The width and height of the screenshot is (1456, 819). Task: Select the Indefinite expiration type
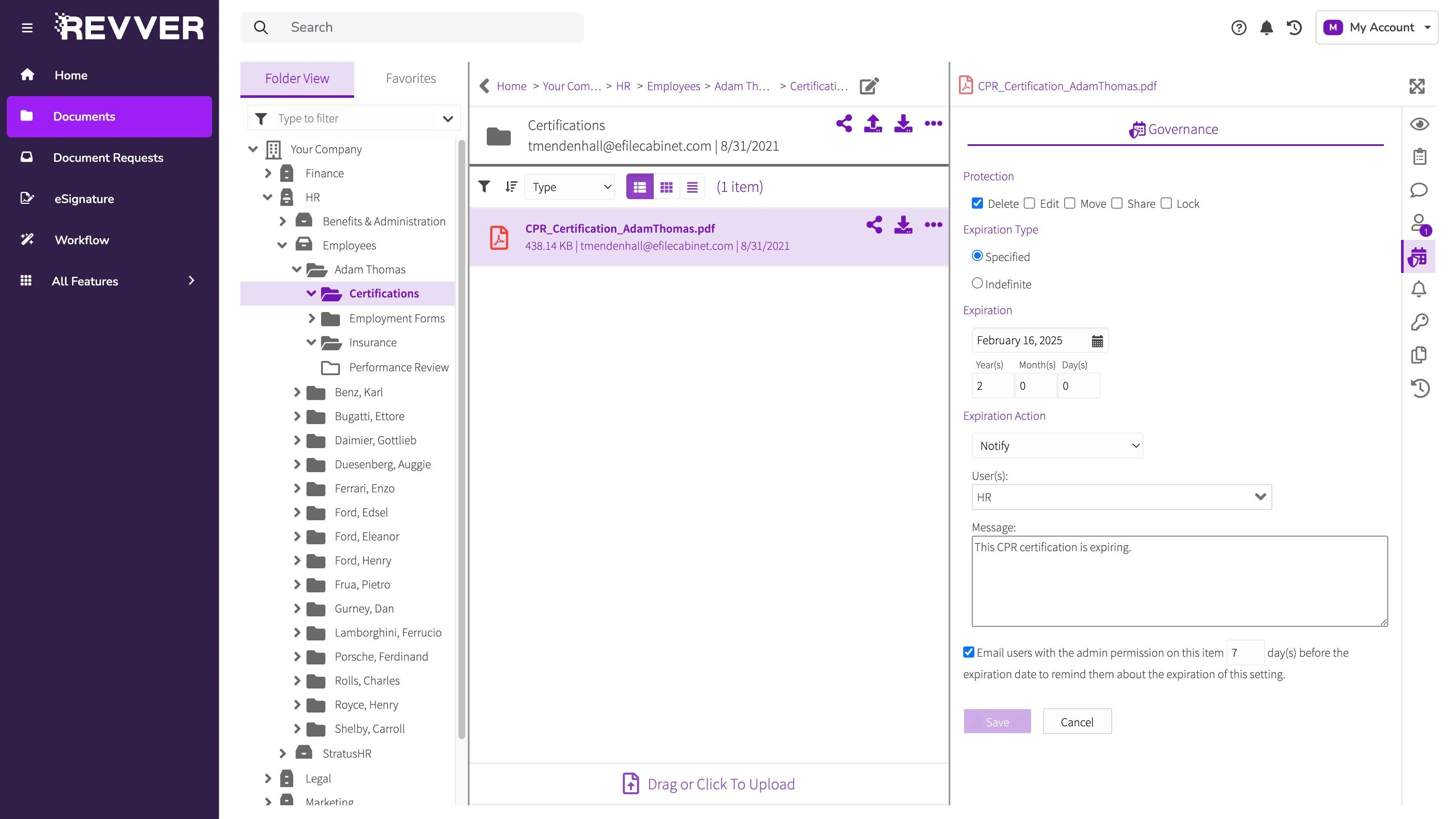(977, 284)
